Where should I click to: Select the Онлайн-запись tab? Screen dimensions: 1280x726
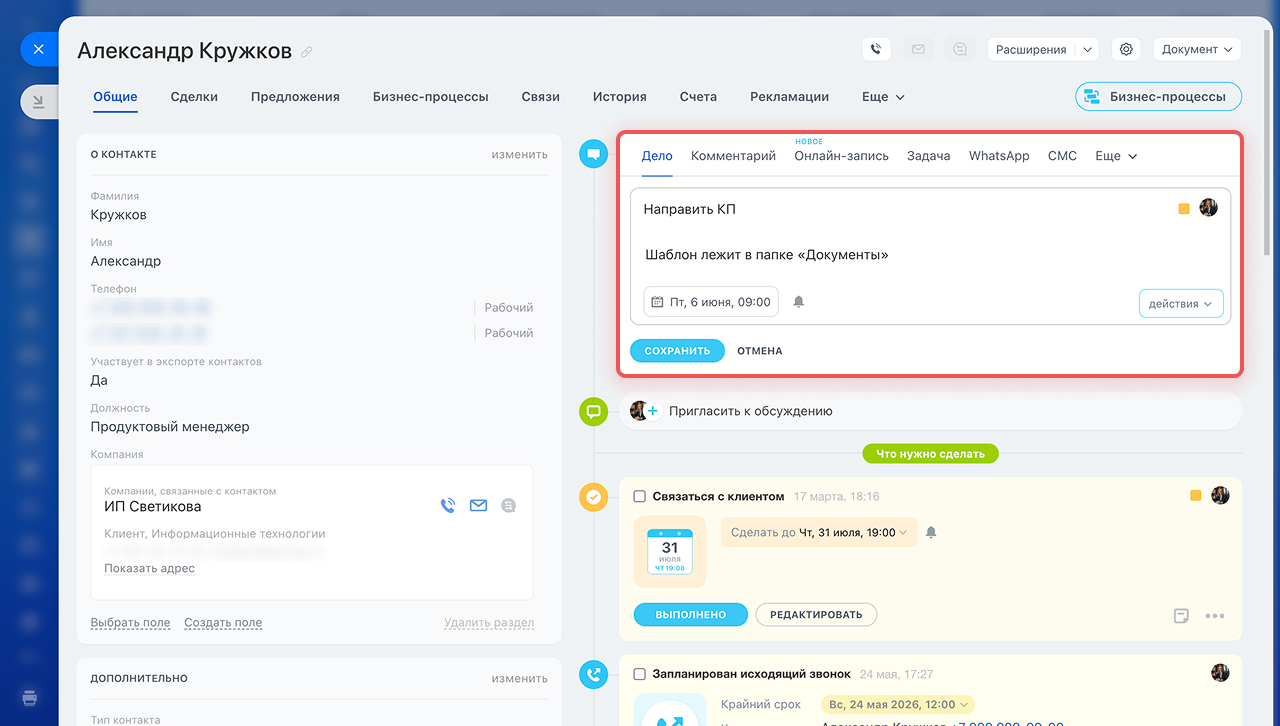point(841,156)
